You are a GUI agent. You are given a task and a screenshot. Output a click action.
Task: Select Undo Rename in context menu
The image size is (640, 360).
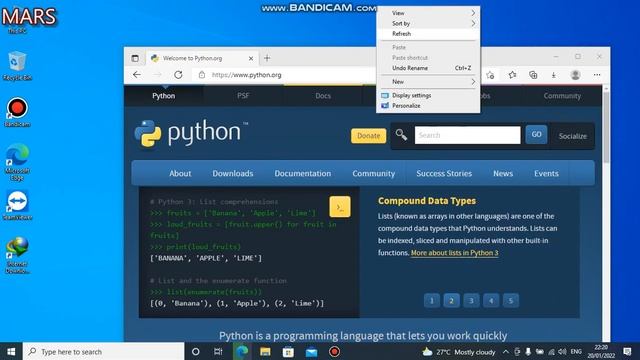428,68
